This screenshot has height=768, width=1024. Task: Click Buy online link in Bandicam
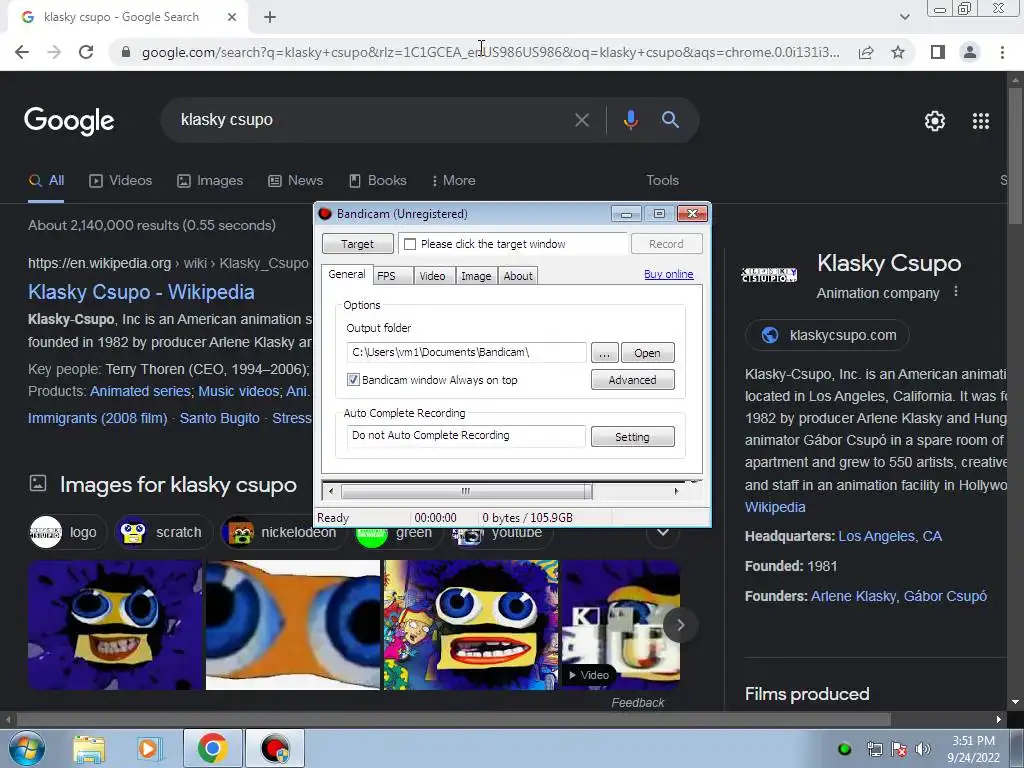[x=669, y=274]
